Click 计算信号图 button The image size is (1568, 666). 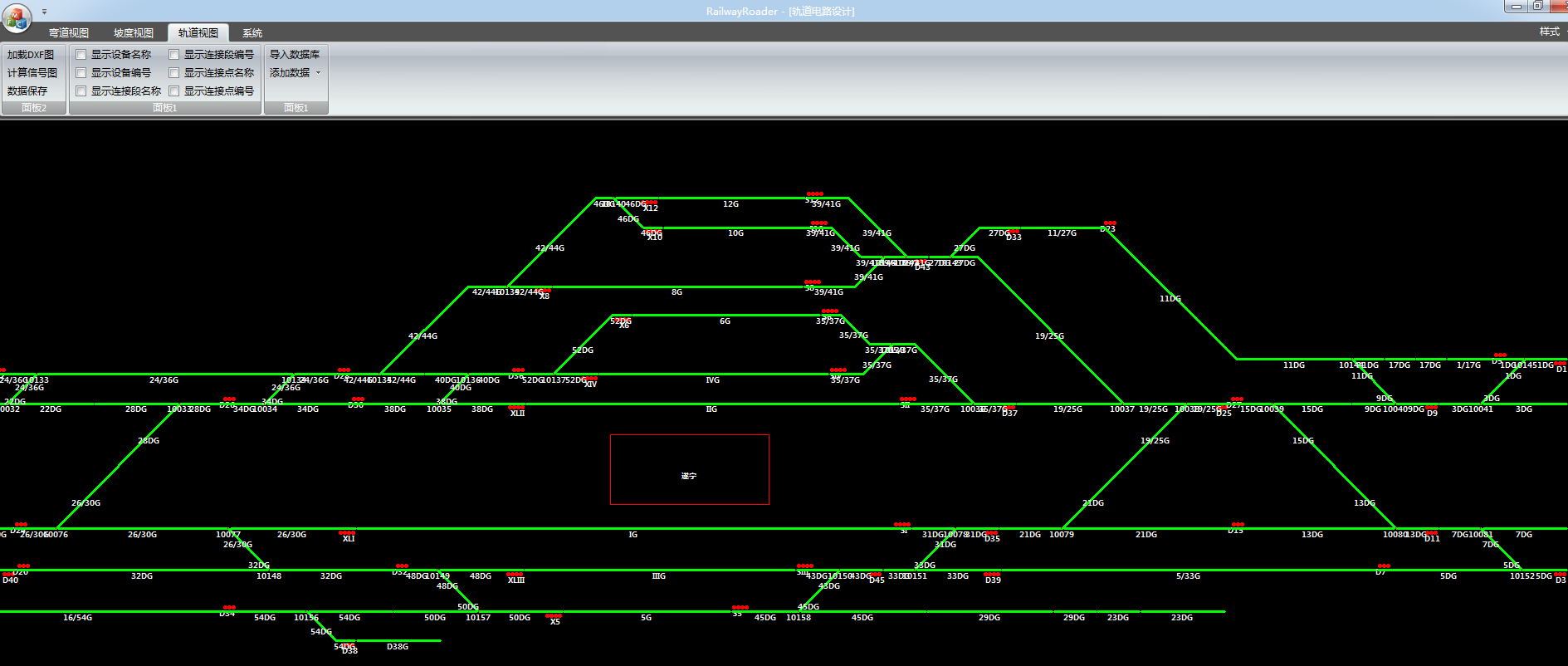32,73
